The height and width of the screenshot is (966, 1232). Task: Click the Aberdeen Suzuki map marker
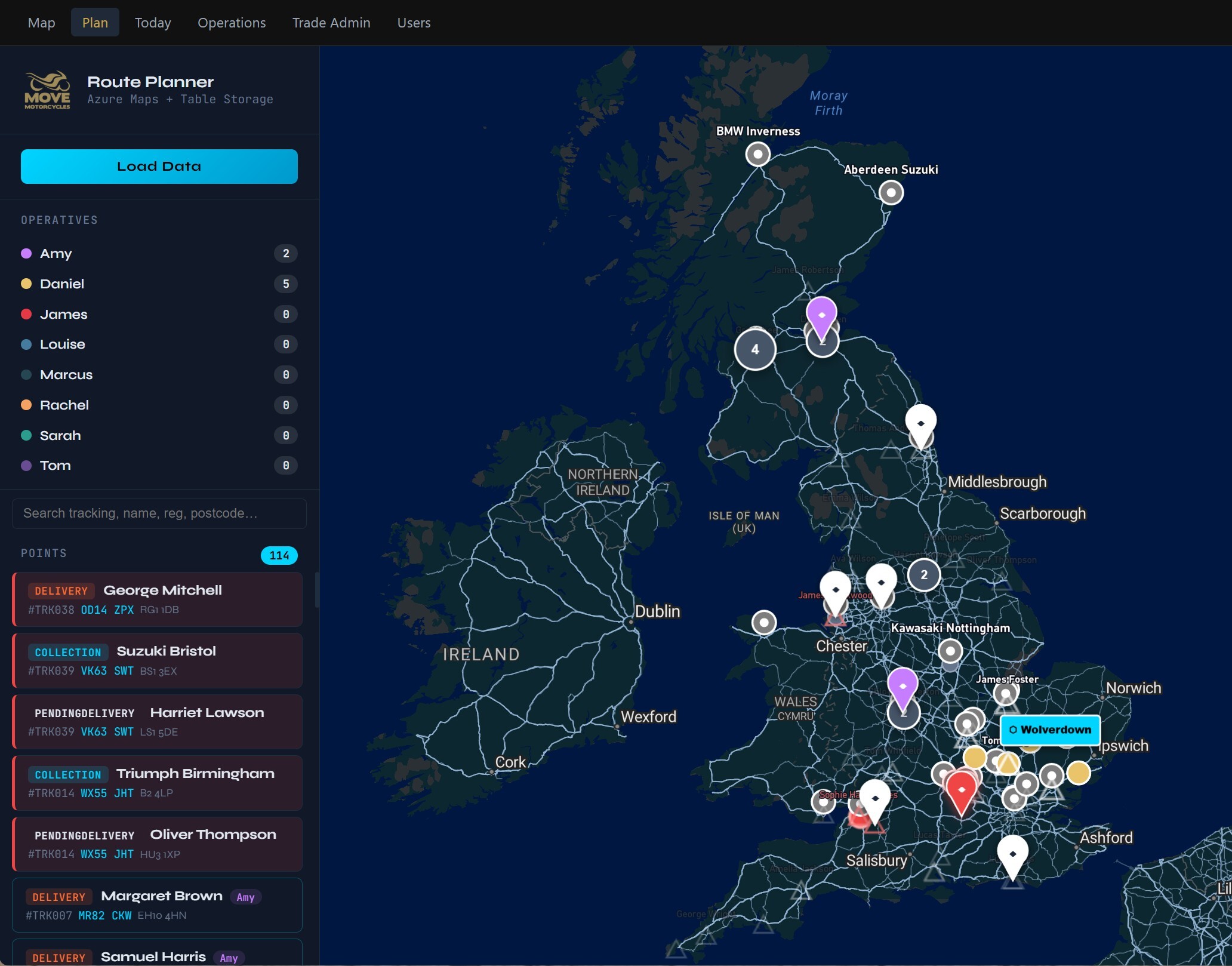(891, 193)
